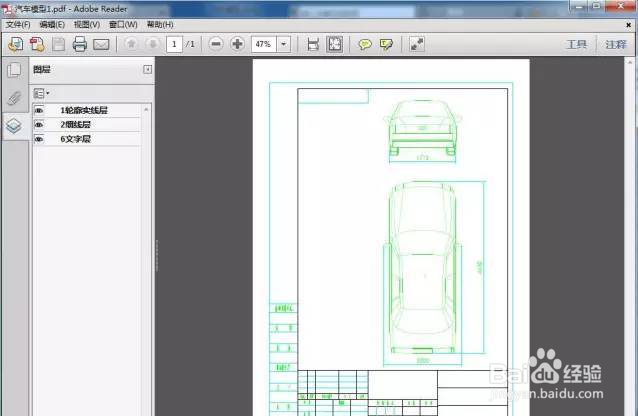The image size is (638, 416).
Task: Open the page thumbnails panel
Action: point(14,70)
